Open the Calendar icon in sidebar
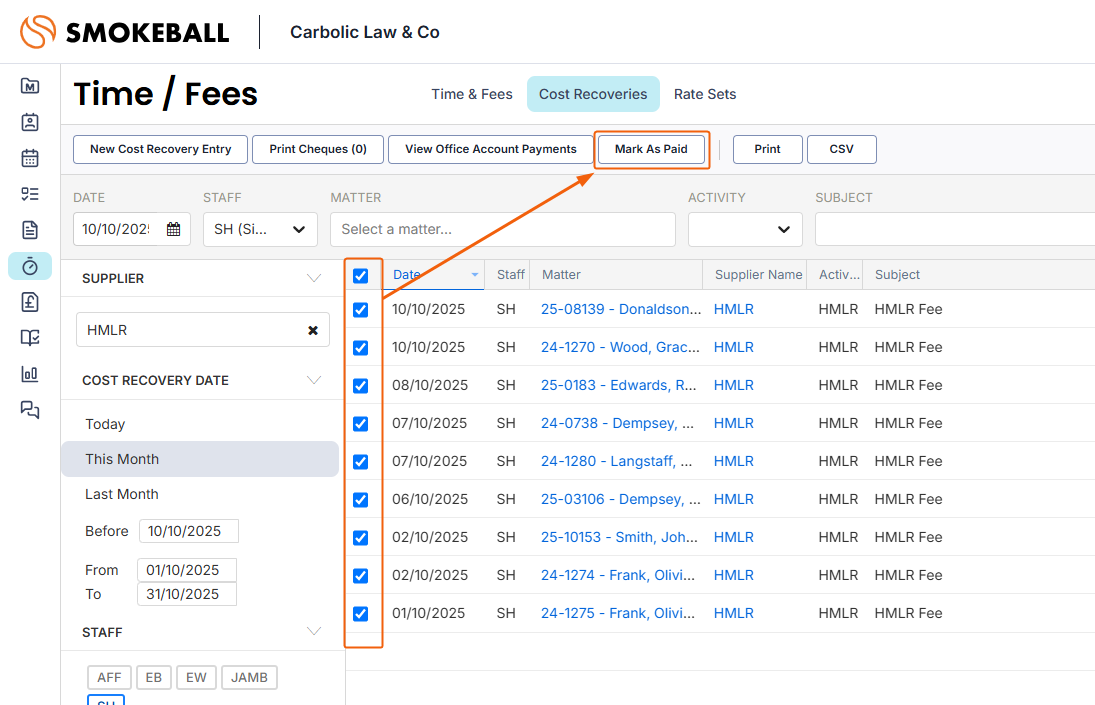Screen dimensions: 1095x705 click(x=30, y=158)
